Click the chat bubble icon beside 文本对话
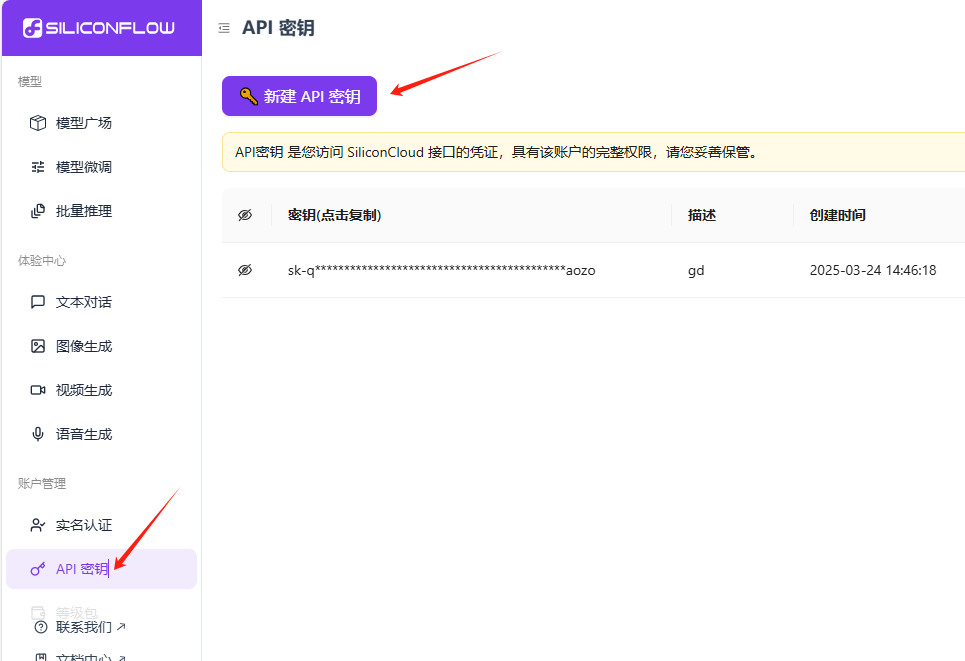 tap(38, 302)
